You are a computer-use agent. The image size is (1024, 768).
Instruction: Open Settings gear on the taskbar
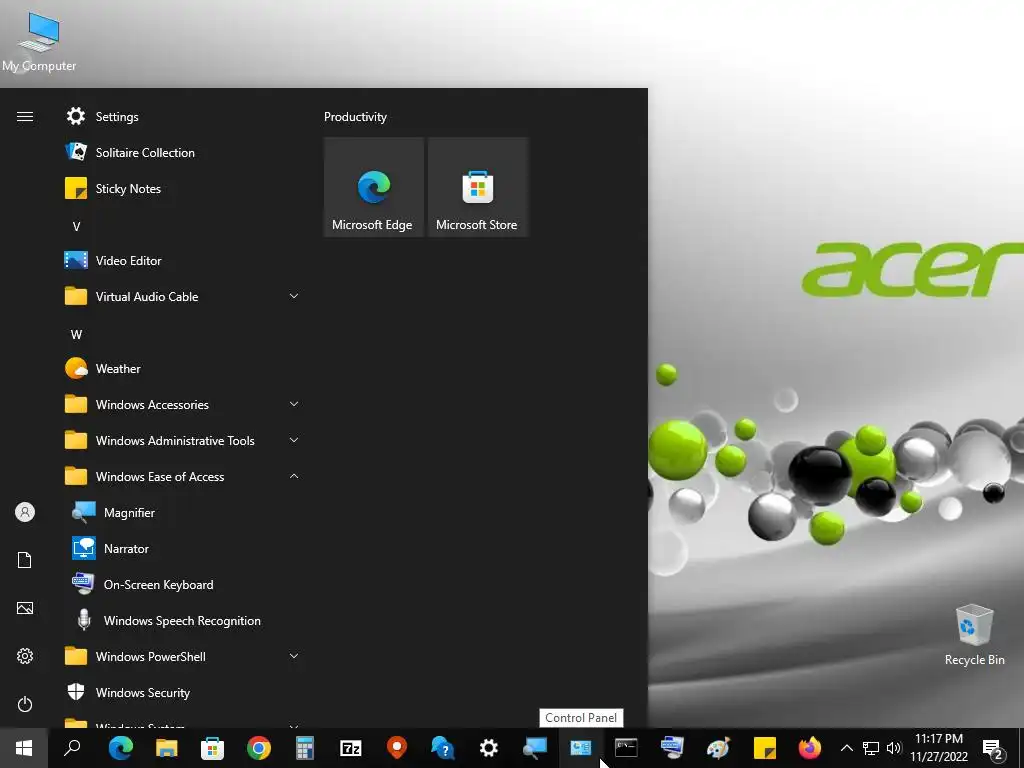coord(488,748)
